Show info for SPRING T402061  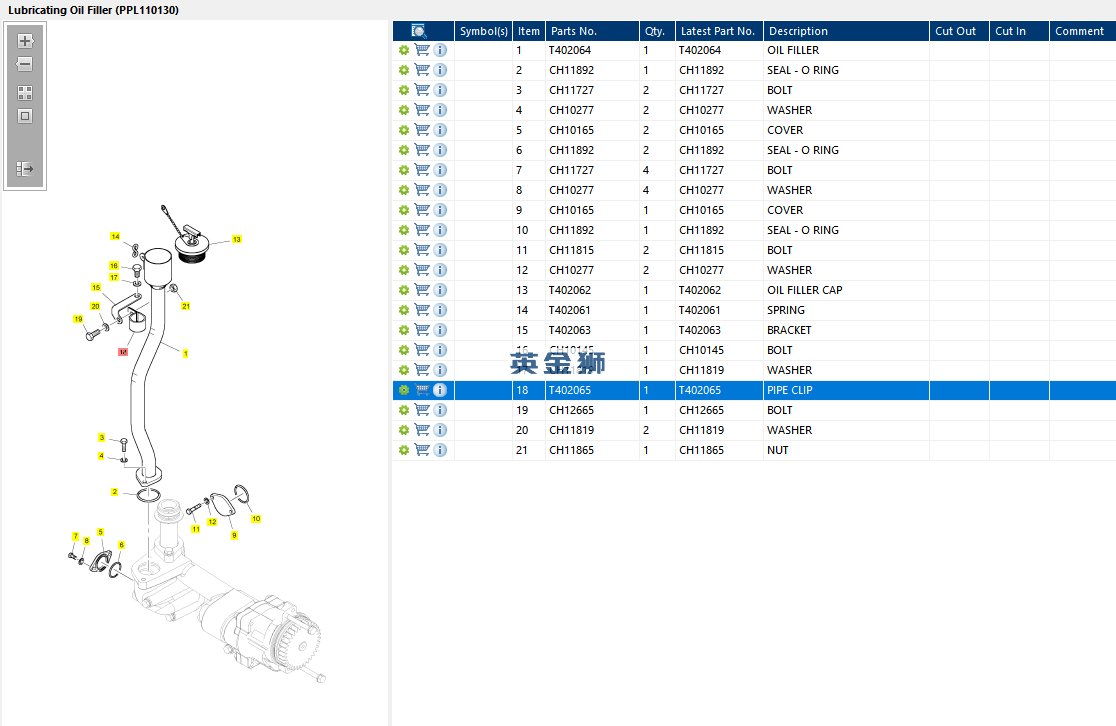pos(440,310)
